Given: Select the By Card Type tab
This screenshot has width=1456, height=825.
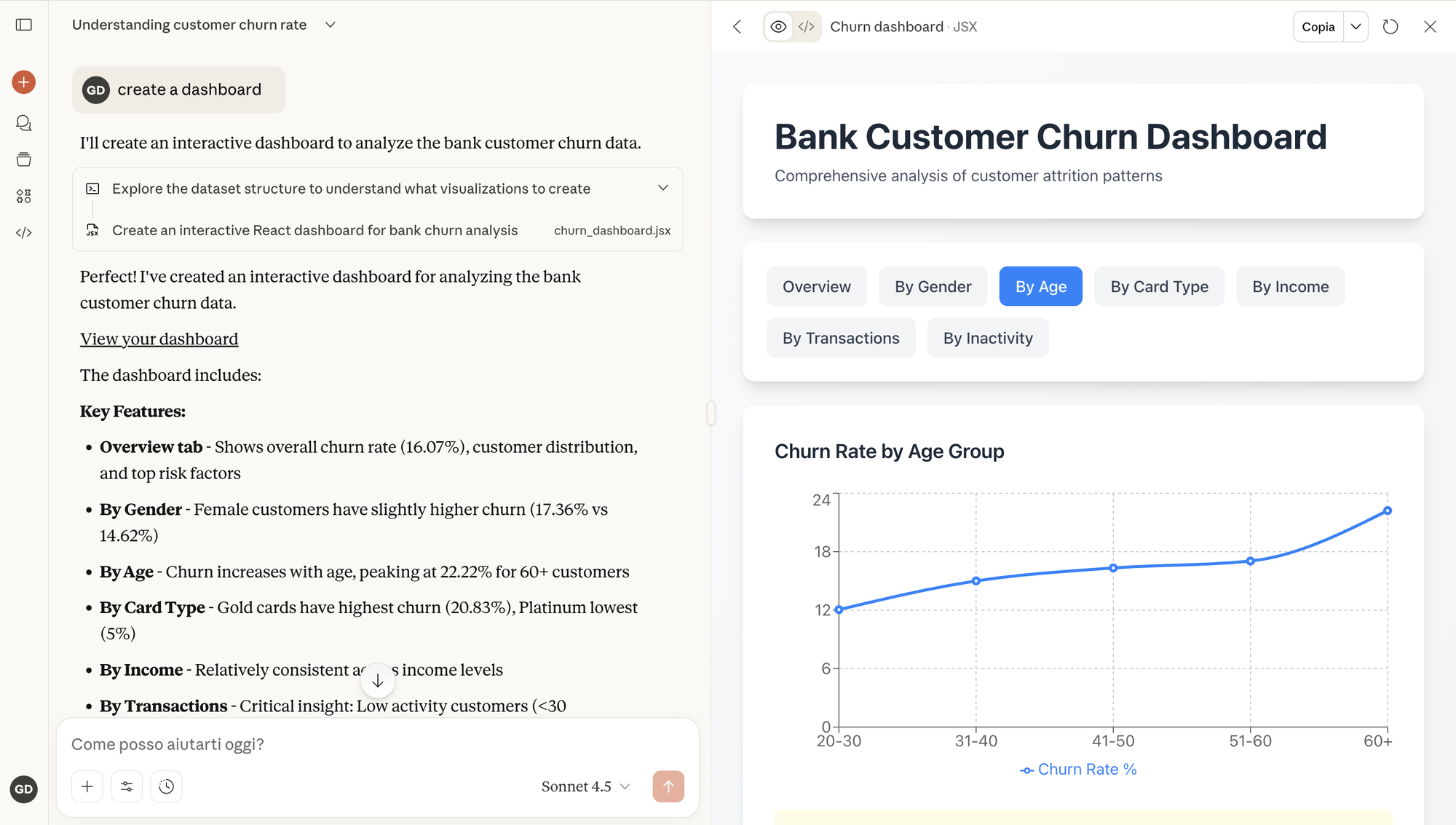Looking at the screenshot, I should [1159, 287].
